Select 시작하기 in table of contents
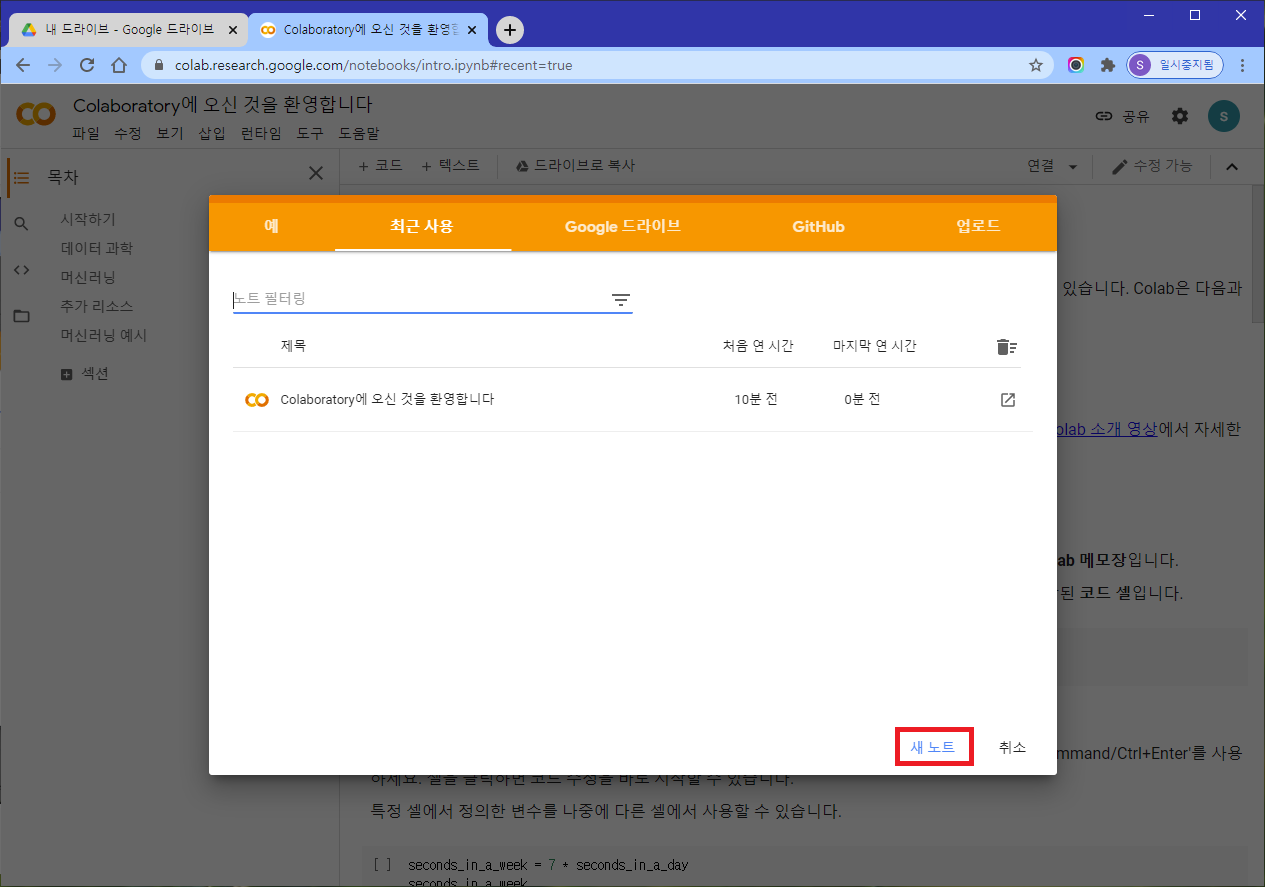This screenshot has width=1265, height=887. point(88,219)
